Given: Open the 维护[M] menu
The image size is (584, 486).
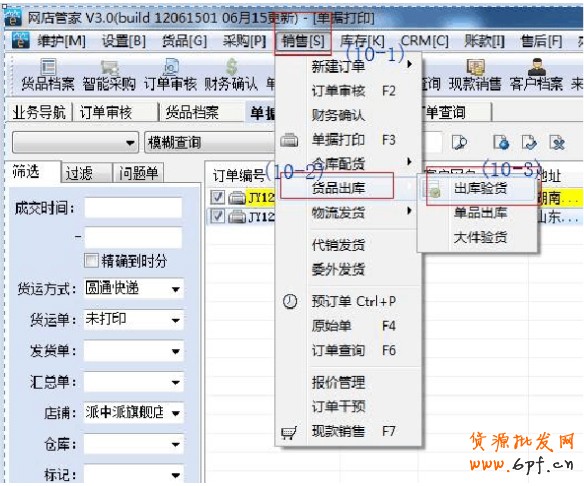Looking at the screenshot, I should pyautogui.click(x=61, y=41).
